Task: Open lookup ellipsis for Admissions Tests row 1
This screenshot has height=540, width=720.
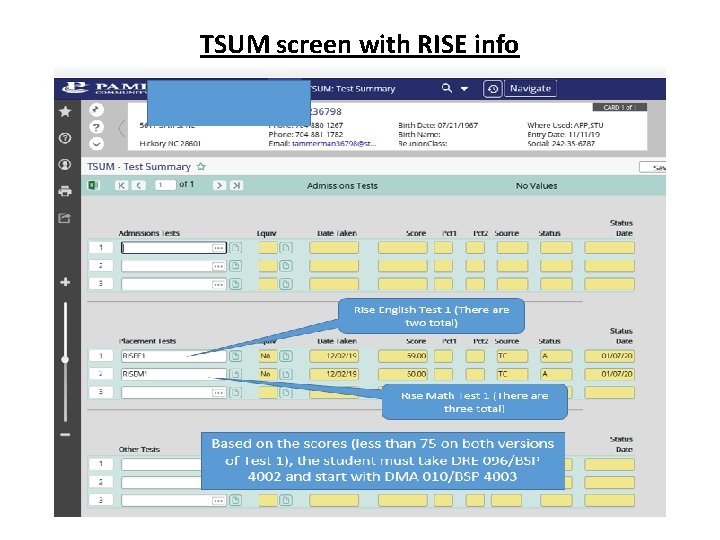Action: pos(218,248)
